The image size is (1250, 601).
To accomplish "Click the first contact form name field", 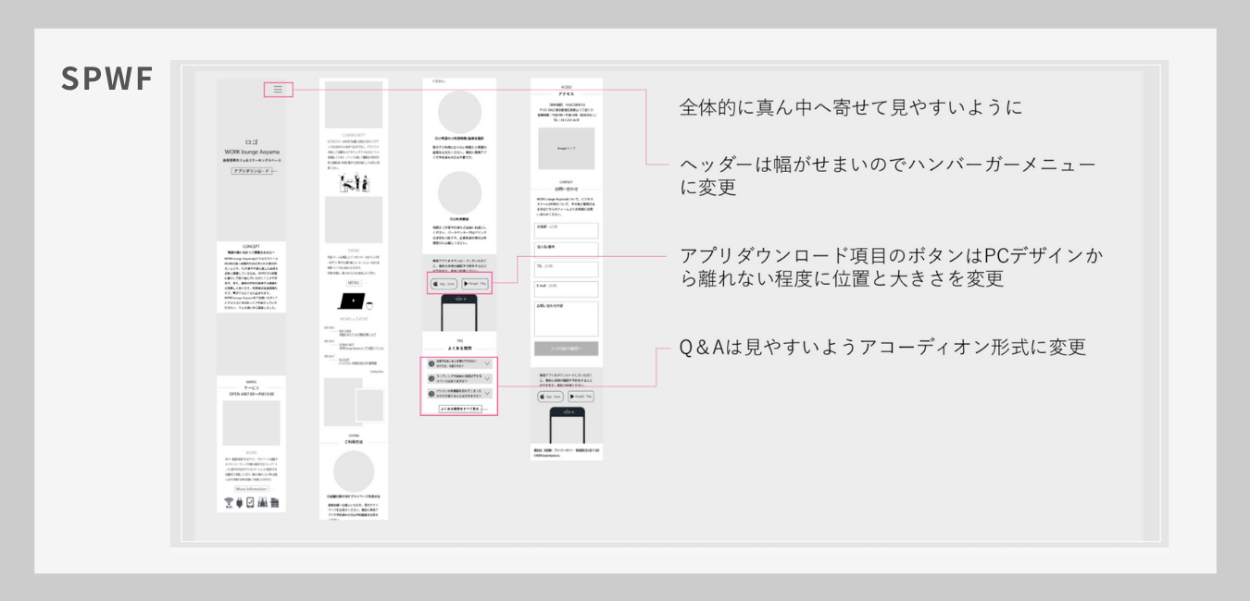I will pyautogui.click(x=566, y=228).
